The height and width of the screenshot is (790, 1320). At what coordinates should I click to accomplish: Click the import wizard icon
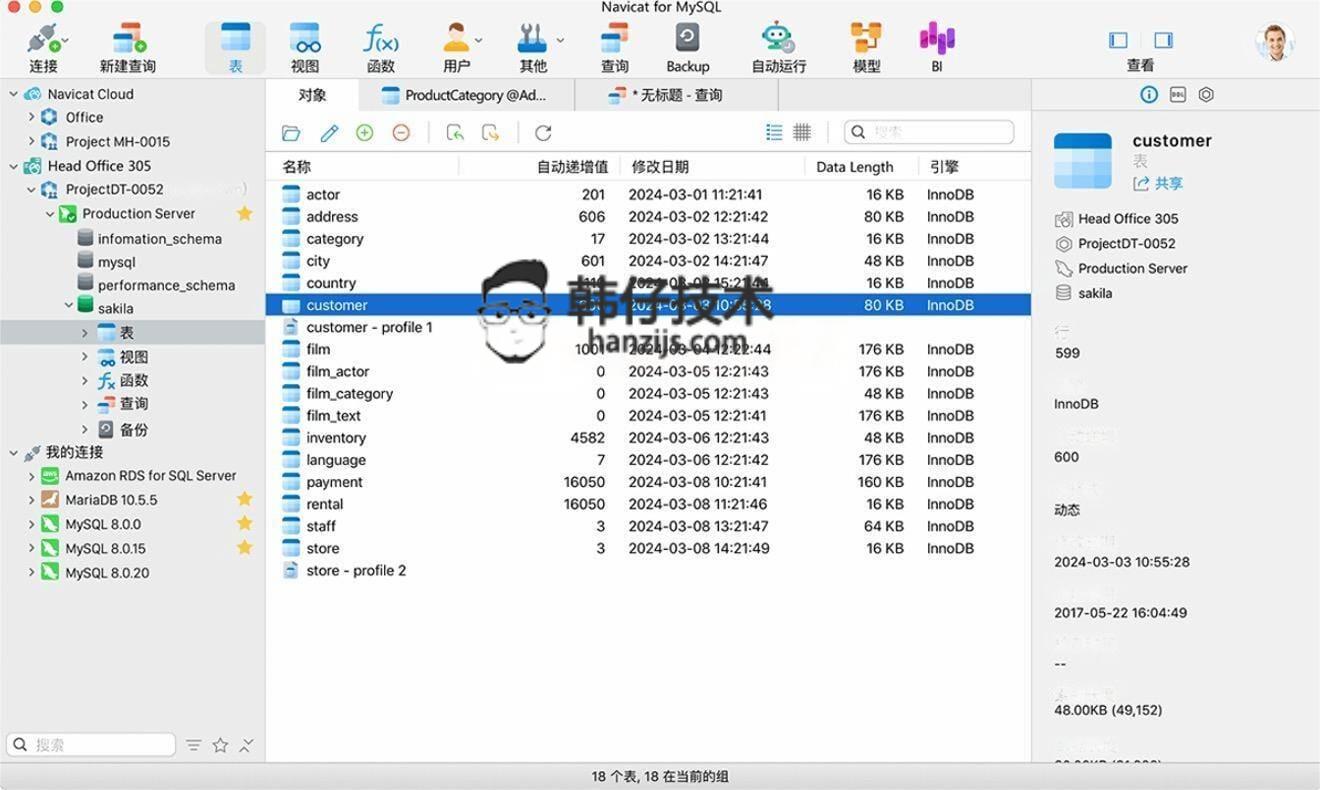point(455,132)
